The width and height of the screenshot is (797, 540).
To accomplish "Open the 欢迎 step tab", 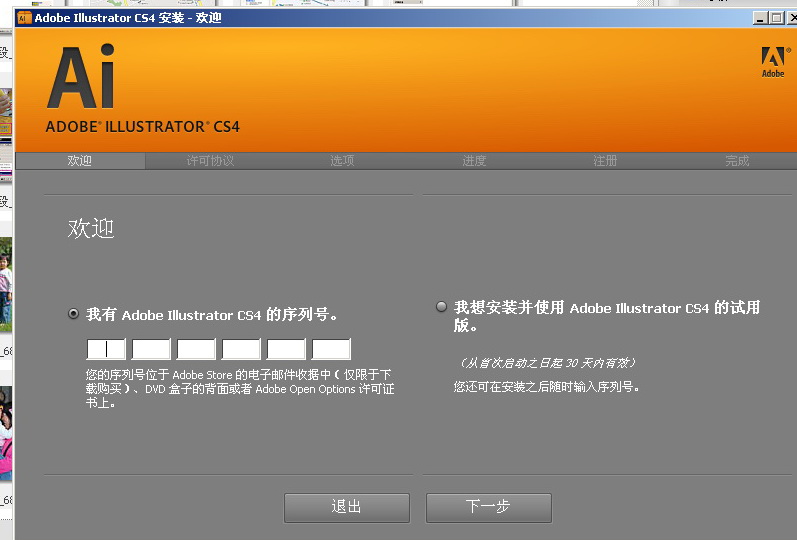I will (80, 161).
